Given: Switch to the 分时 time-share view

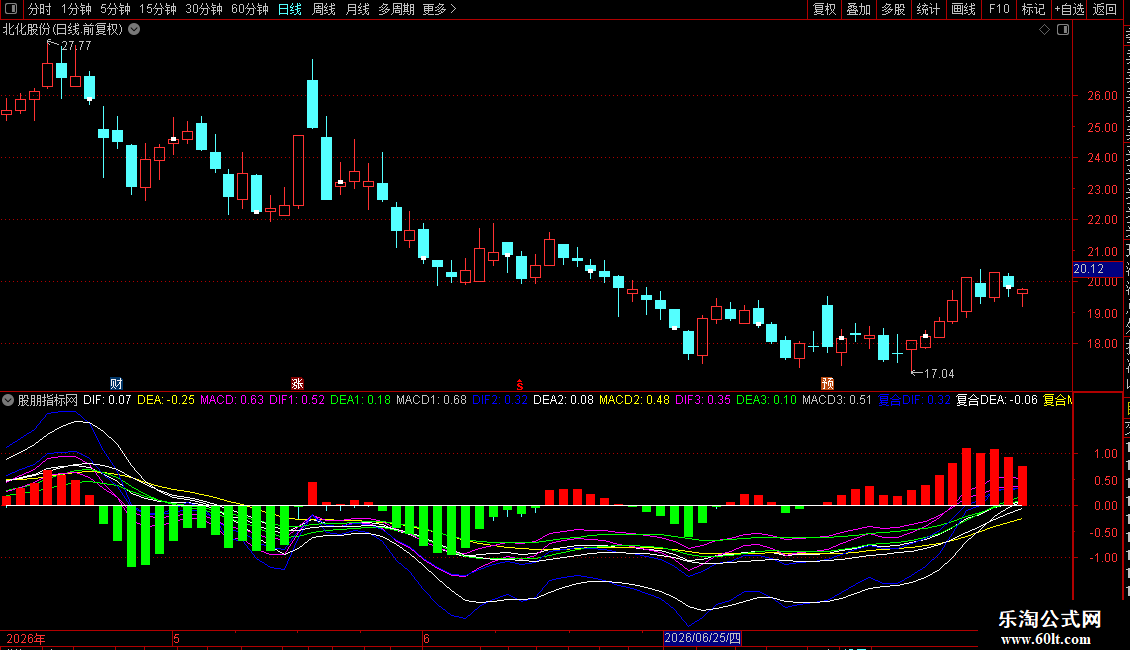Looking at the screenshot, I should coord(40,9).
